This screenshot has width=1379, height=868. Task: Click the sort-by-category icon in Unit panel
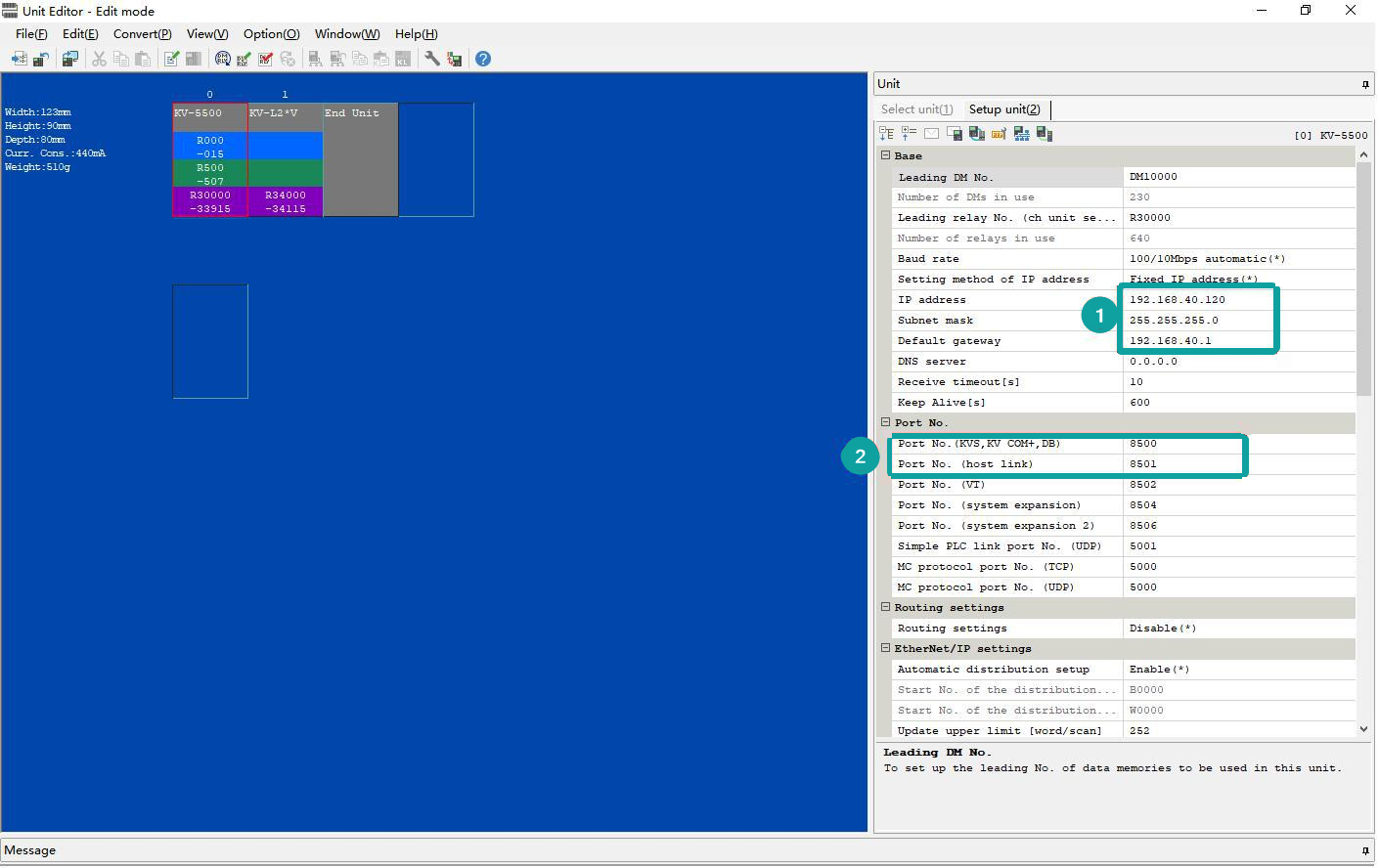pos(886,134)
